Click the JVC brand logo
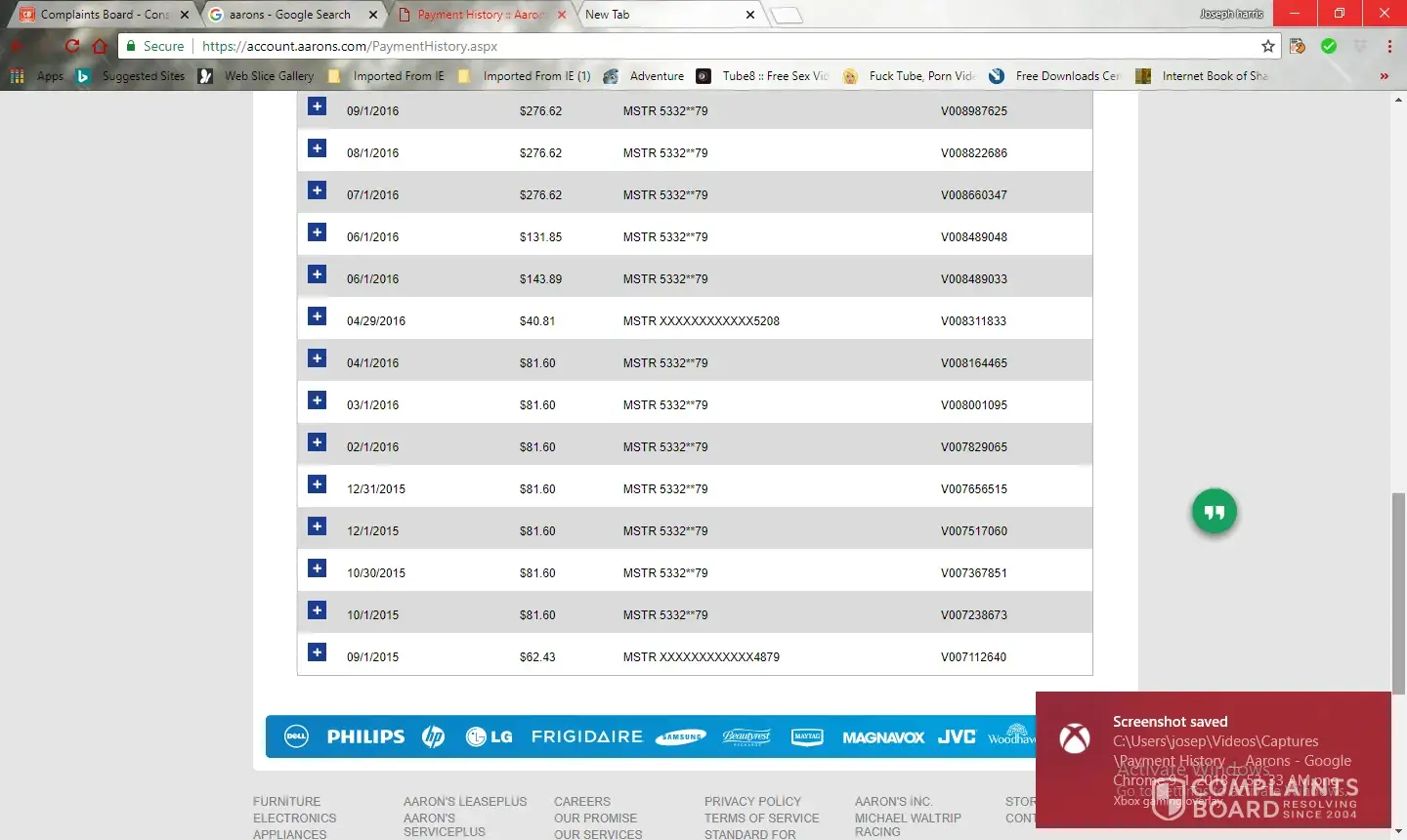1407x840 pixels. (x=957, y=736)
